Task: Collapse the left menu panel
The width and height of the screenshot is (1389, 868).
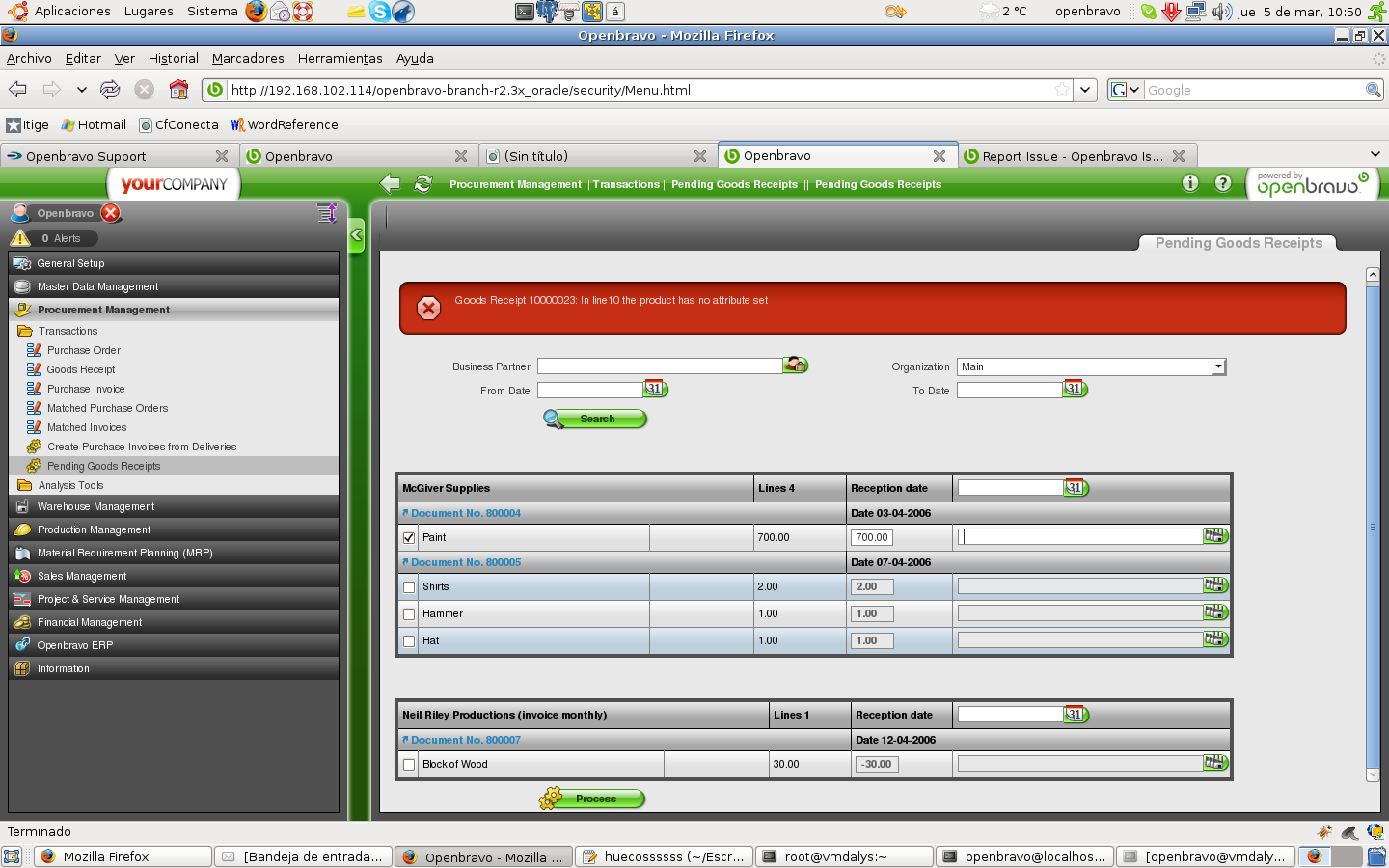Action: point(357,234)
